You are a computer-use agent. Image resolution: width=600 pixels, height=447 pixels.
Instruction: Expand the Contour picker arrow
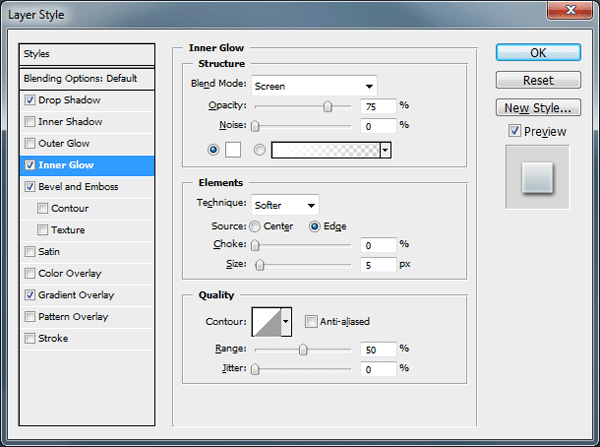click(286, 322)
